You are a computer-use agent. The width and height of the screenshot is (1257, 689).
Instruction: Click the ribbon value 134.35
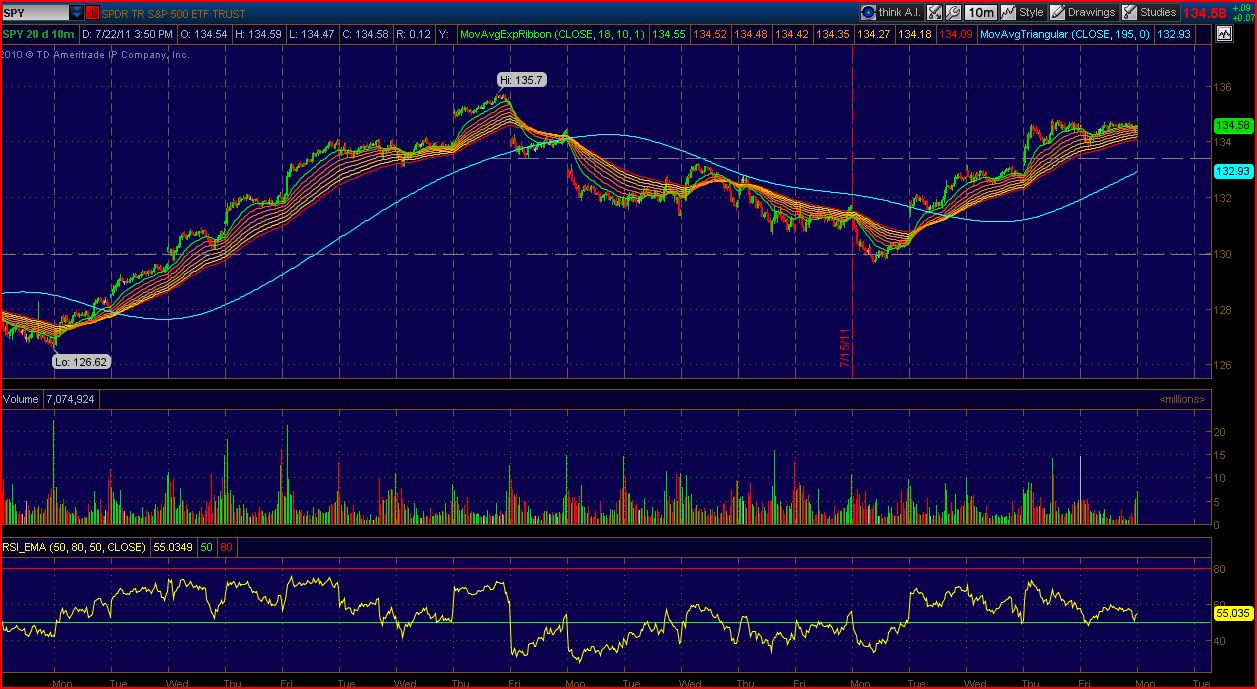pos(832,34)
